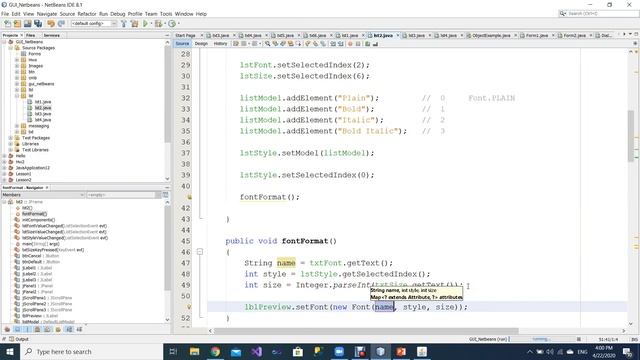Open the Output panel button
Viewport: 640px width, 360px height.
(x=19, y=339)
